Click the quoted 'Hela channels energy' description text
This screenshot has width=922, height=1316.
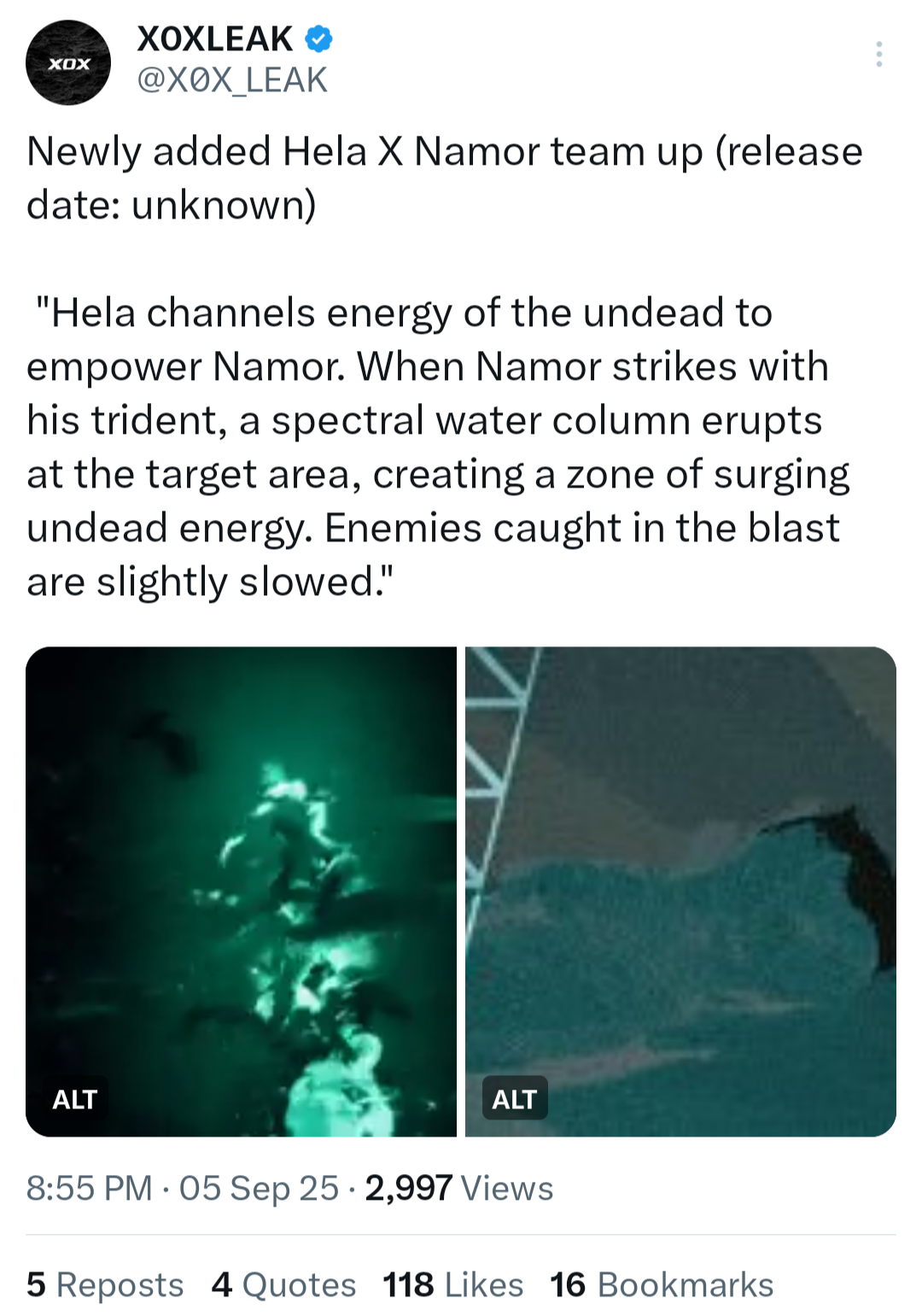(439, 447)
